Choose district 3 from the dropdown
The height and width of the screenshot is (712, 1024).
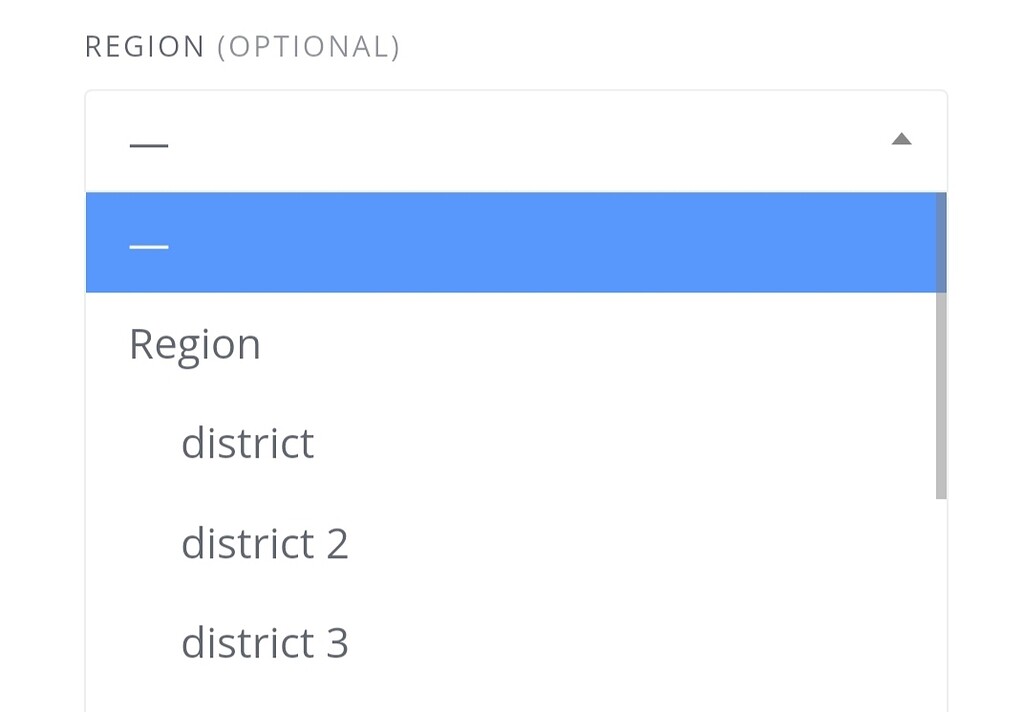tap(265, 643)
